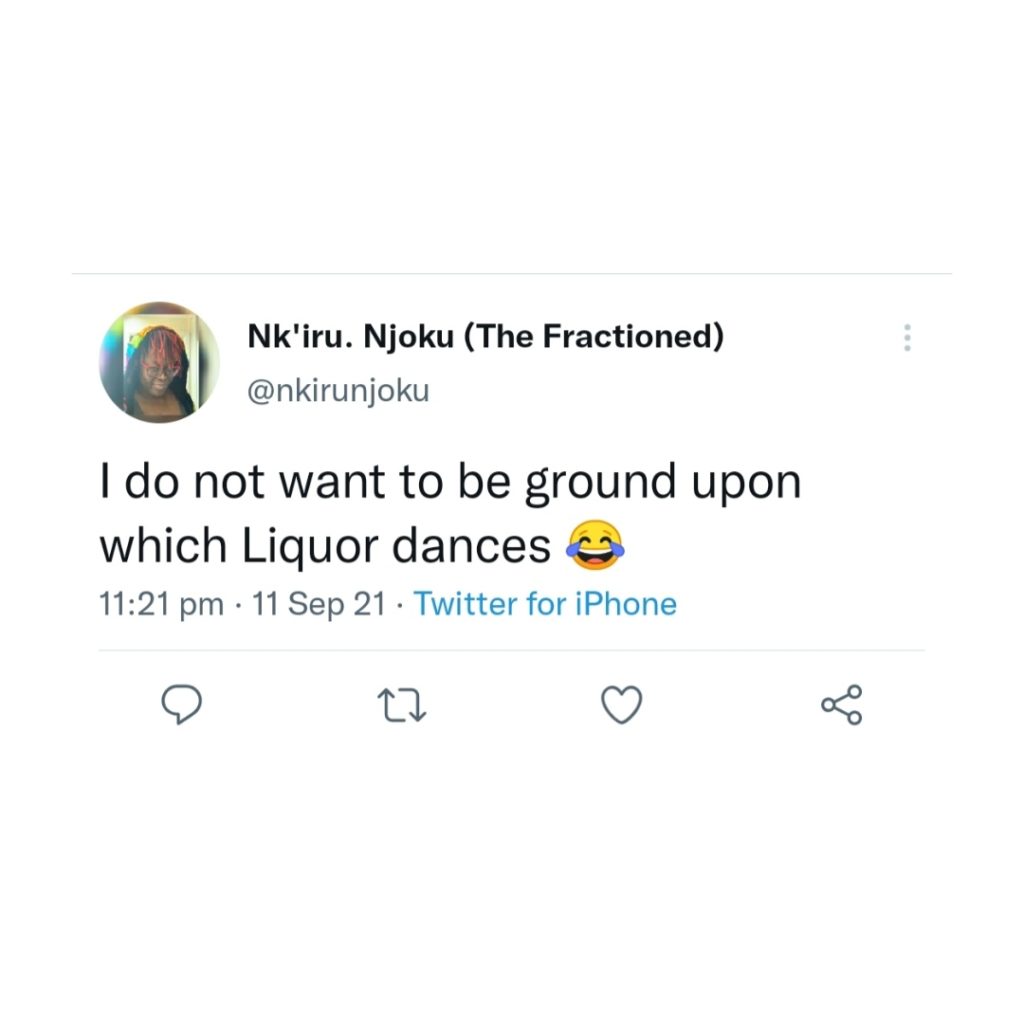Click the display name Nk'iru. Njoku
The width and height of the screenshot is (1024, 1024).
tap(350, 338)
